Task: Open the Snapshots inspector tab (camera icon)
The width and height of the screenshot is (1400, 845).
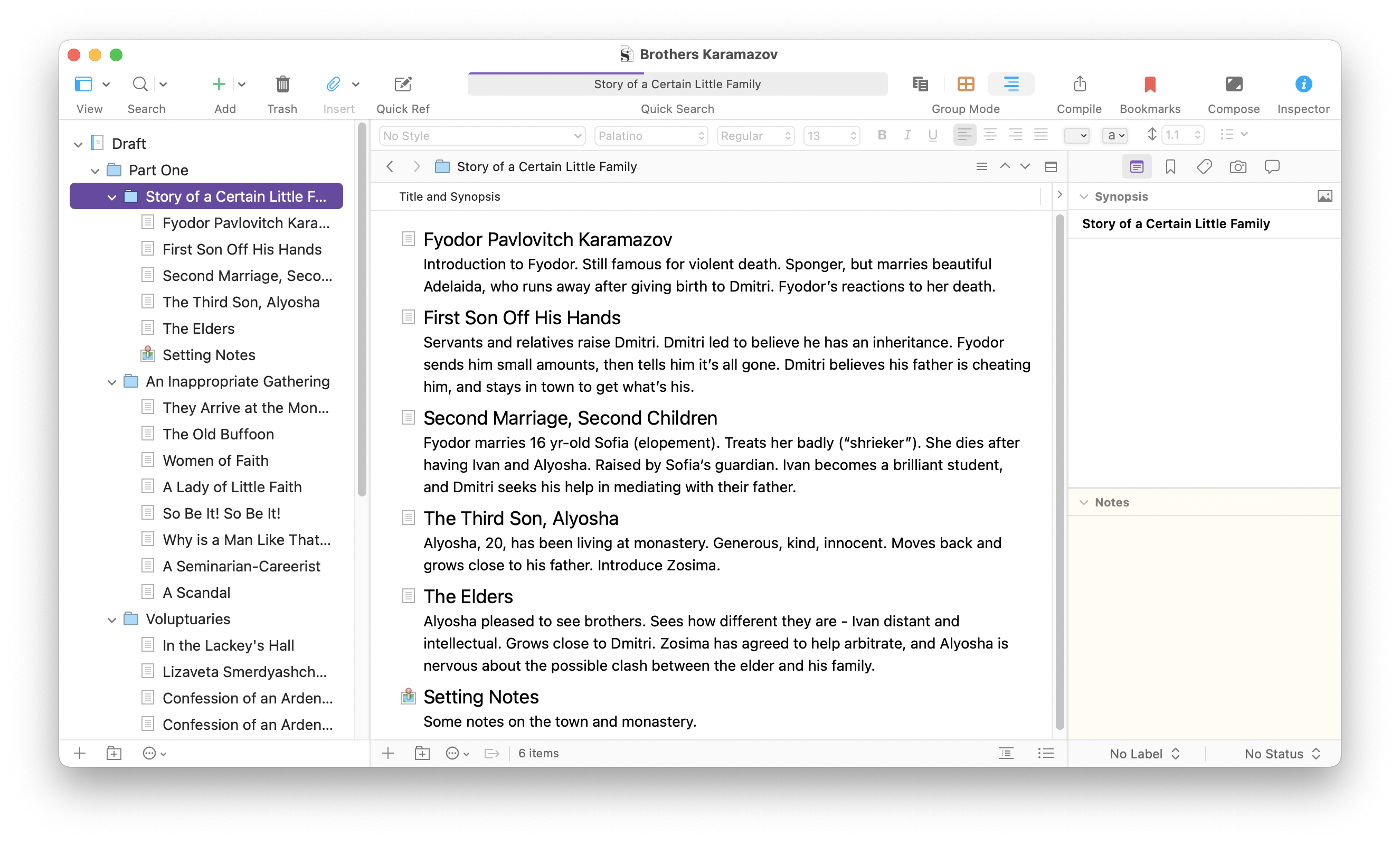Action: point(1237,166)
